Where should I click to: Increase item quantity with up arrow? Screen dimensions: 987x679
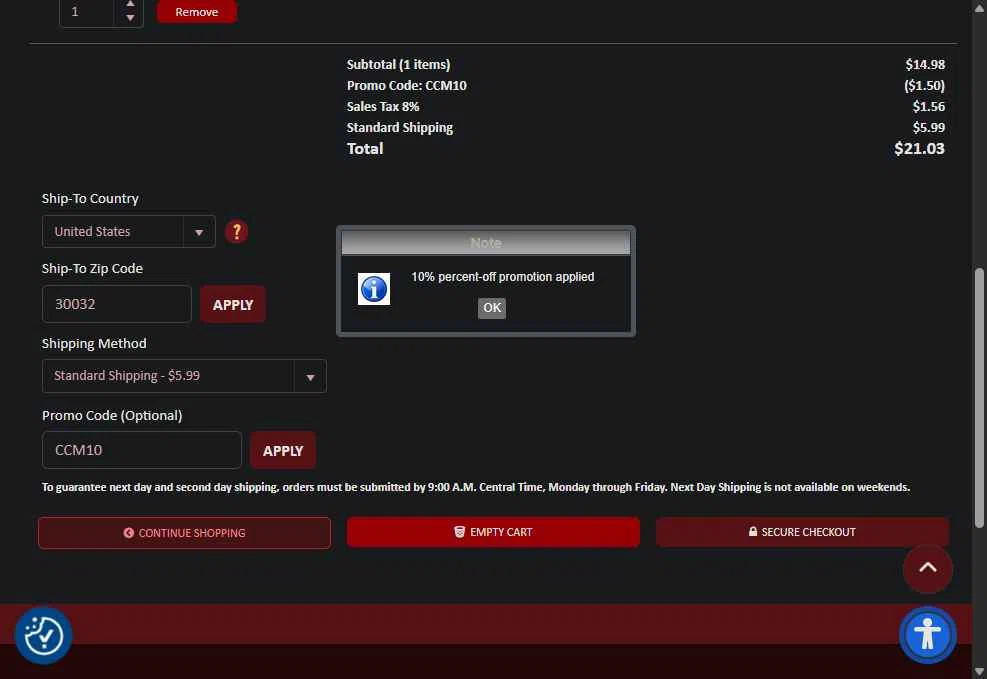pyautogui.click(x=130, y=4)
